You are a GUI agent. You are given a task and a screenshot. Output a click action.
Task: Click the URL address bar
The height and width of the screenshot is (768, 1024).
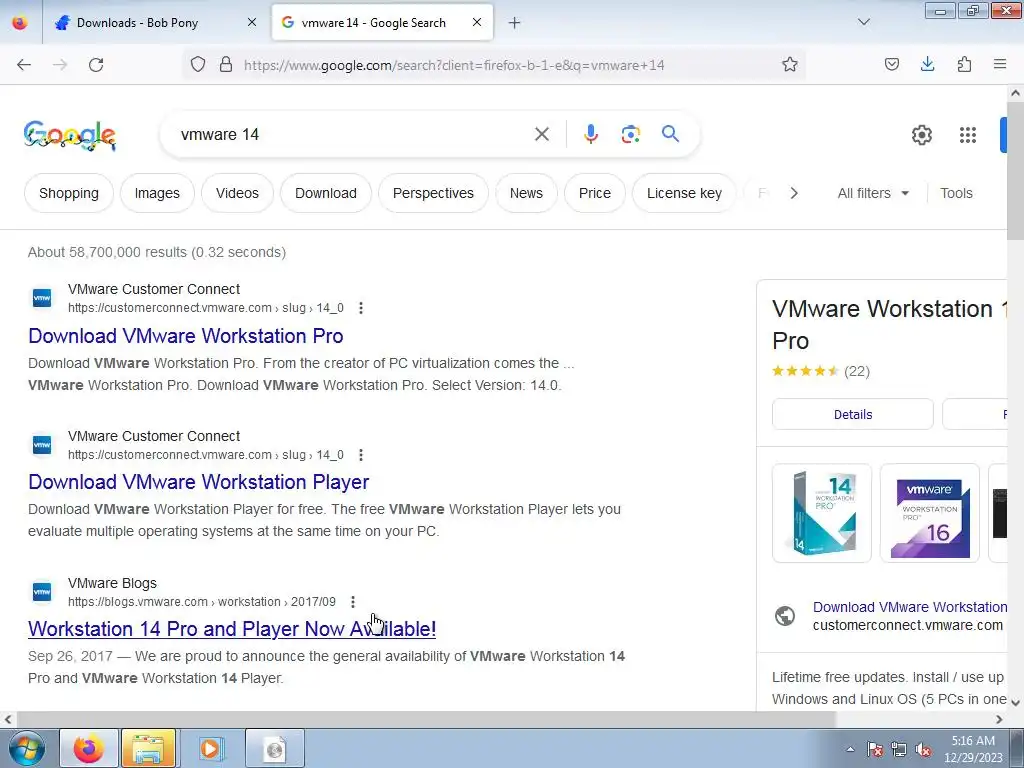(509, 65)
